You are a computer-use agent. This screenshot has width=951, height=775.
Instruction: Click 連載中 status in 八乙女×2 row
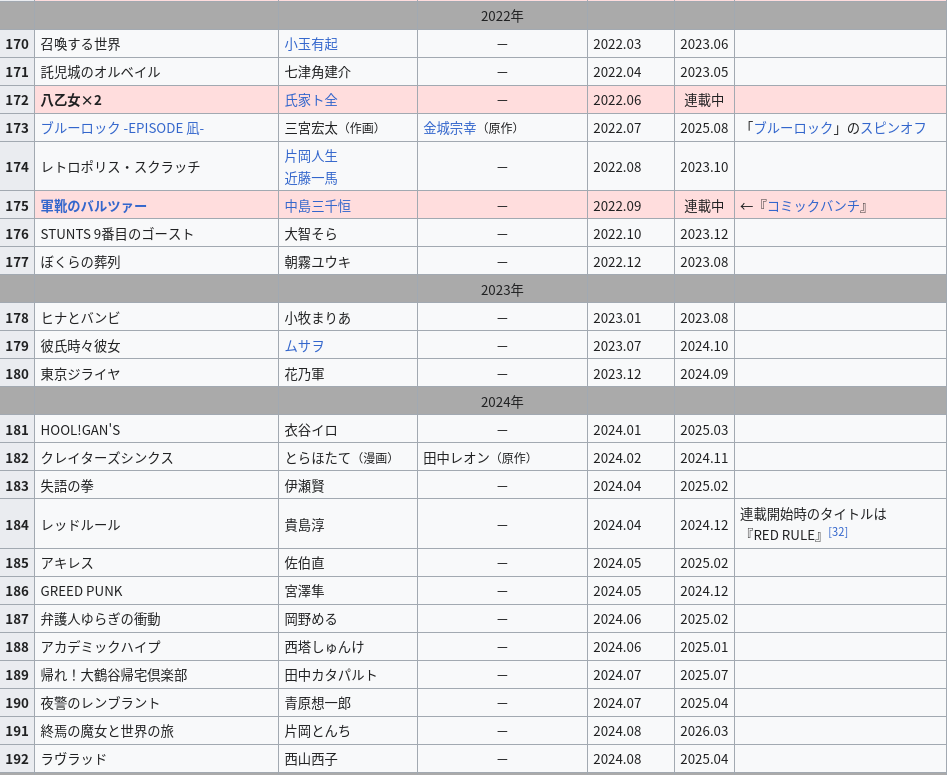pyautogui.click(x=704, y=100)
